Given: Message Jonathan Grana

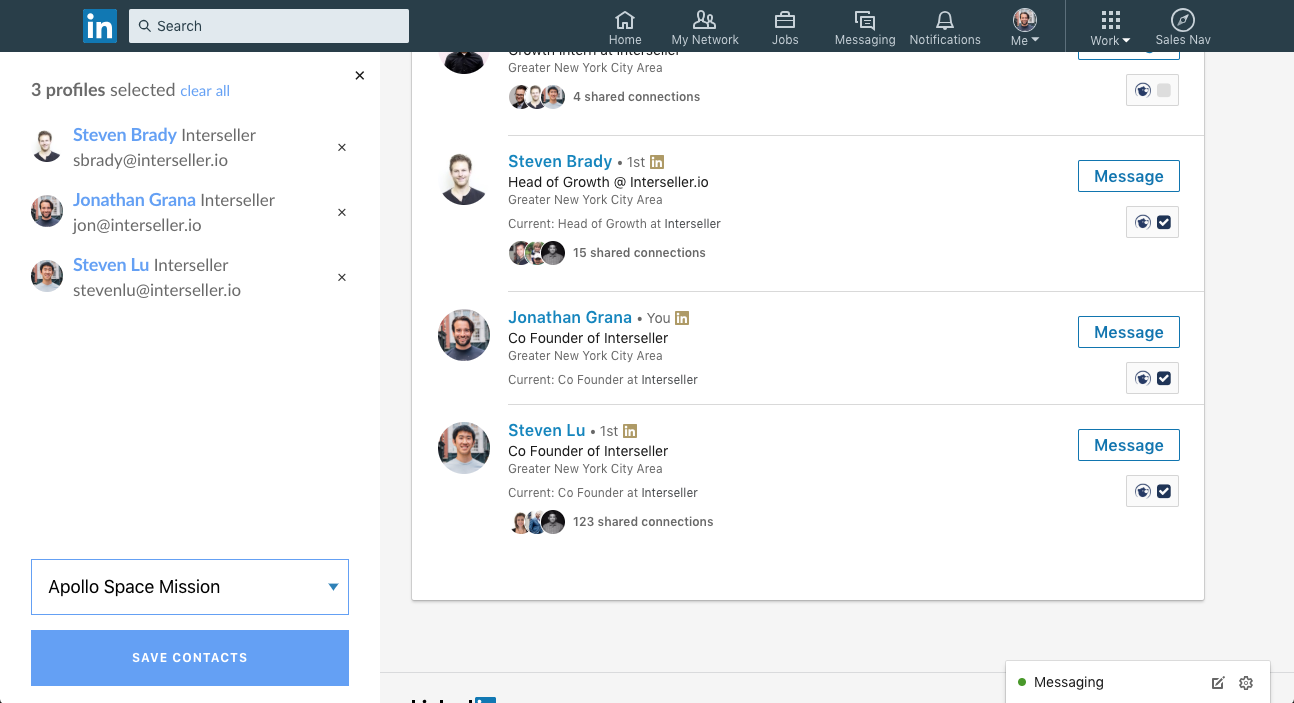Looking at the screenshot, I should [1128, 332].
